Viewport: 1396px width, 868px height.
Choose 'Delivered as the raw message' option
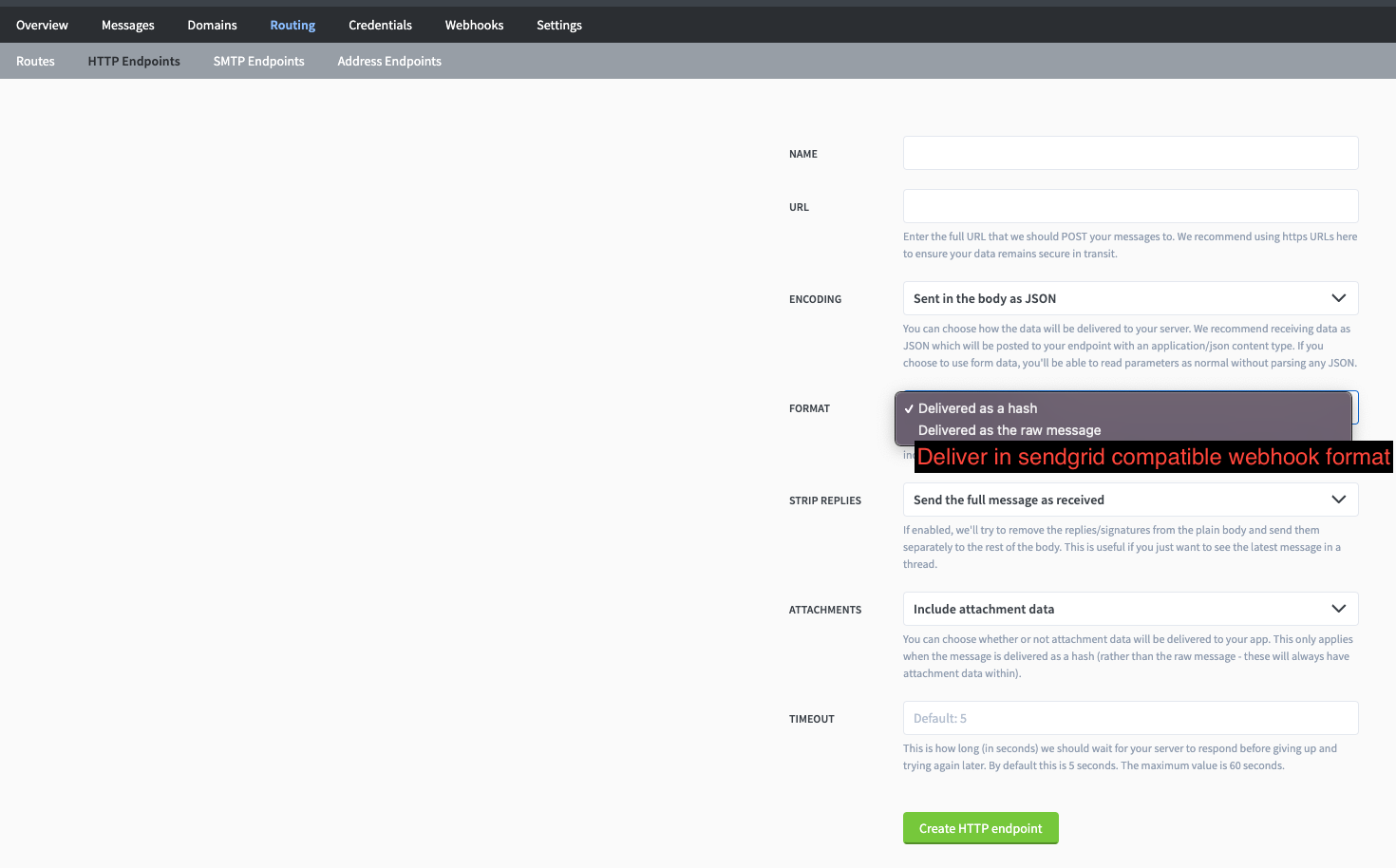1123,430
